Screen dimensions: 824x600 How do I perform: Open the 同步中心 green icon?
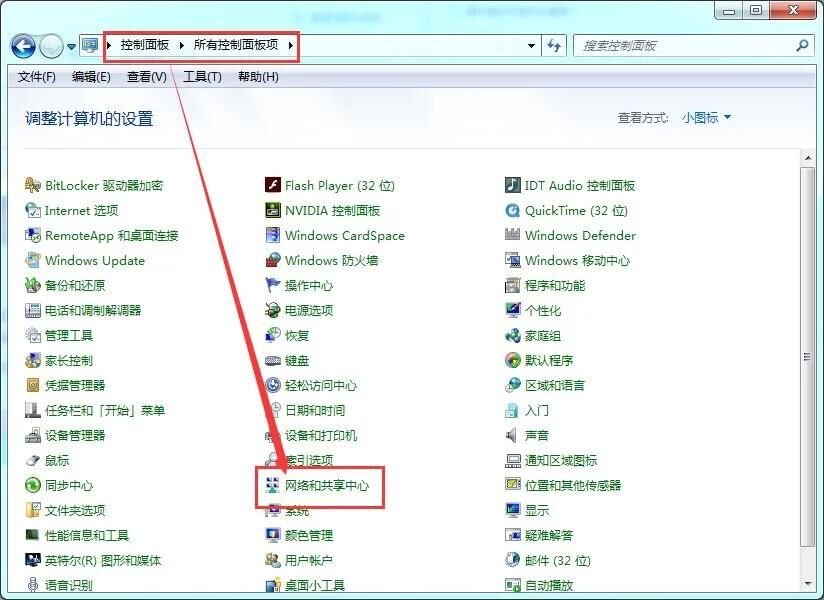(33, 485)
